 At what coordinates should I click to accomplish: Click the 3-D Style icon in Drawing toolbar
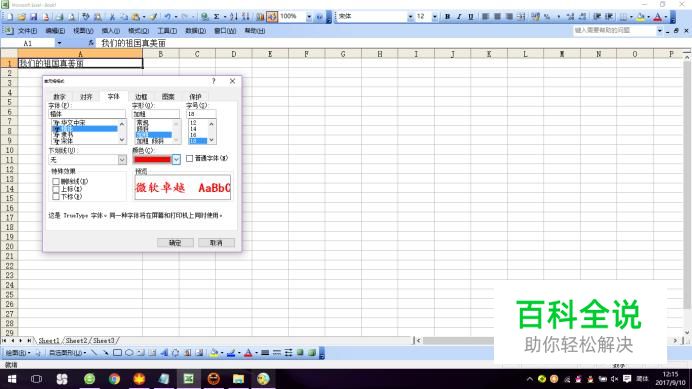312,353
